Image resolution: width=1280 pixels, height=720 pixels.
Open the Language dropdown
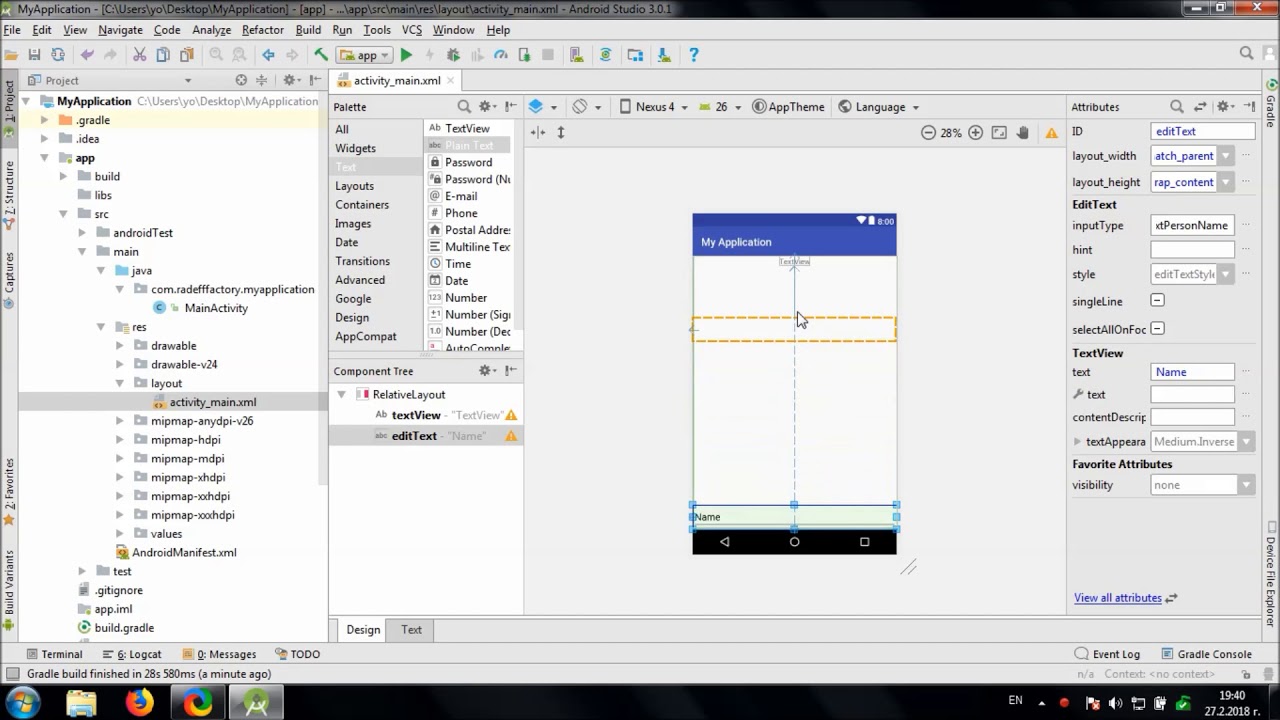tap(879, 107)
